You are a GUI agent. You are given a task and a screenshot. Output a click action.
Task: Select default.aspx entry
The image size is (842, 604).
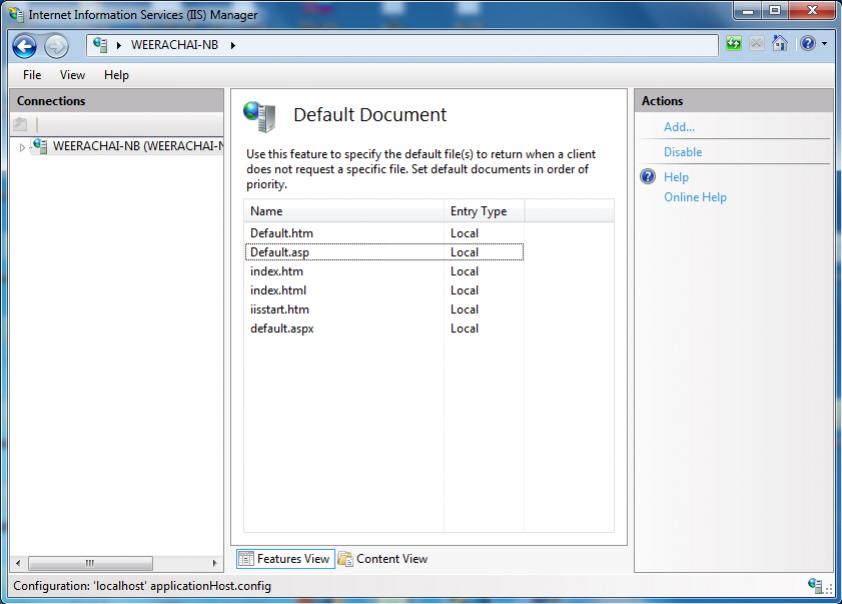384,329
